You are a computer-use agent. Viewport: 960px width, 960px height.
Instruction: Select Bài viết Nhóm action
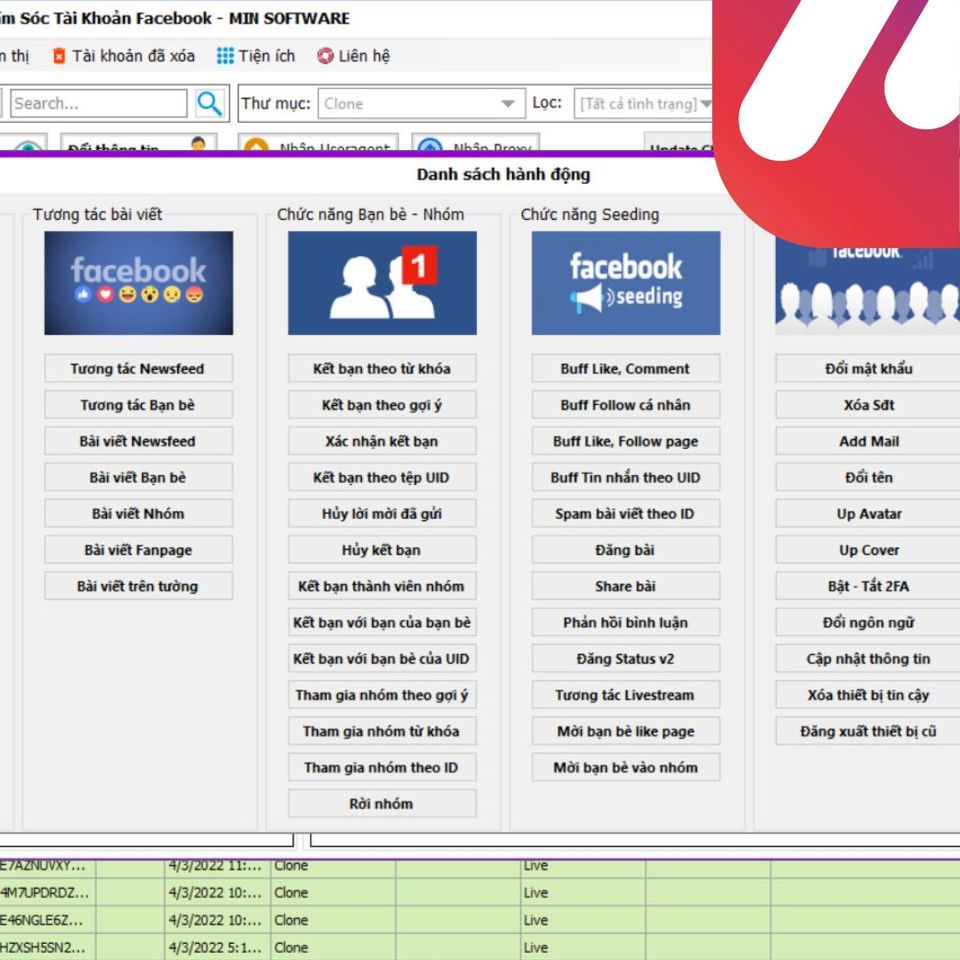[138, 513]
